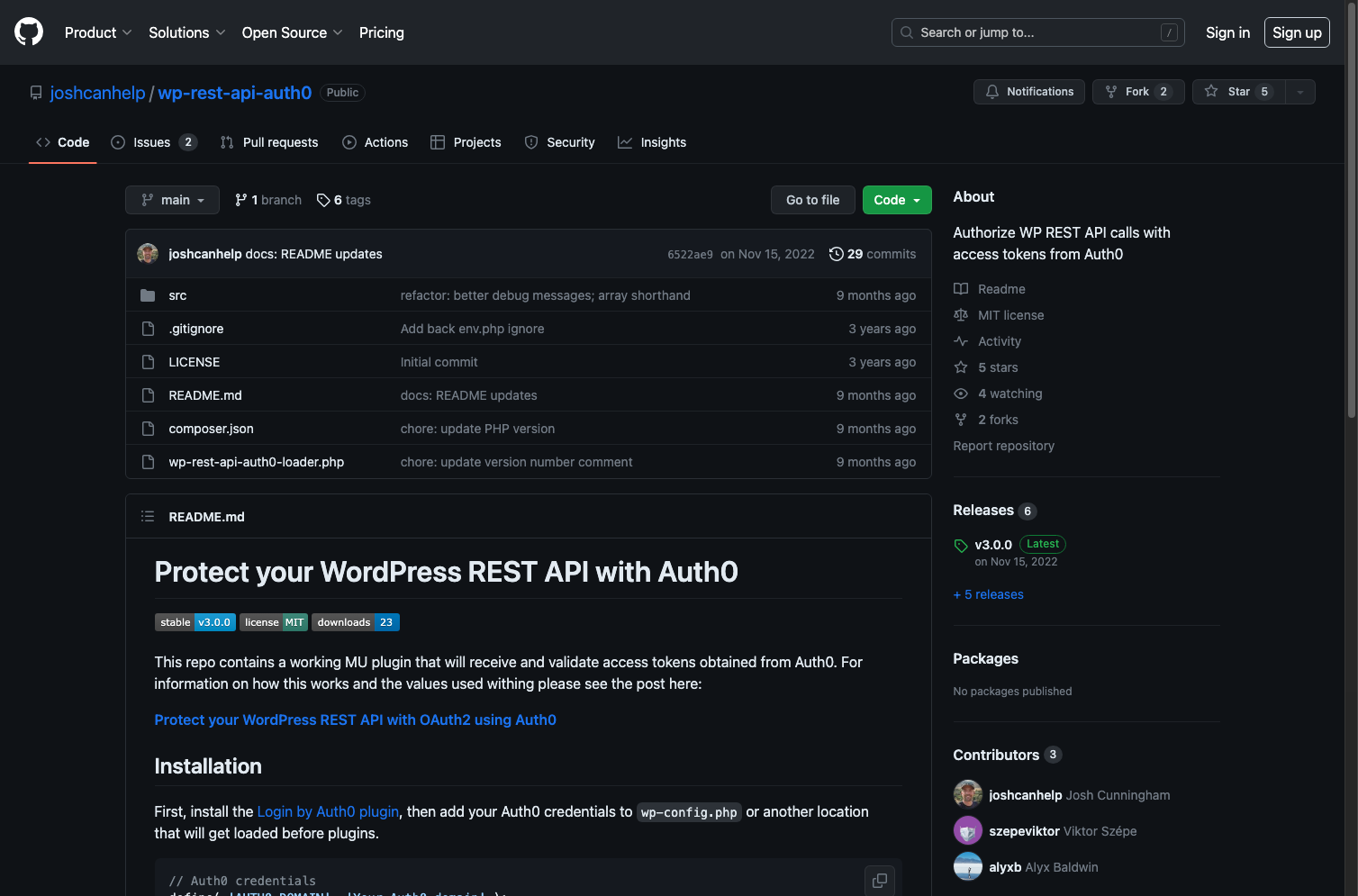Open the + 5 releases link
Image resolution: width=1358 pixels, height=896 pixels.
(x=989, y=594)
